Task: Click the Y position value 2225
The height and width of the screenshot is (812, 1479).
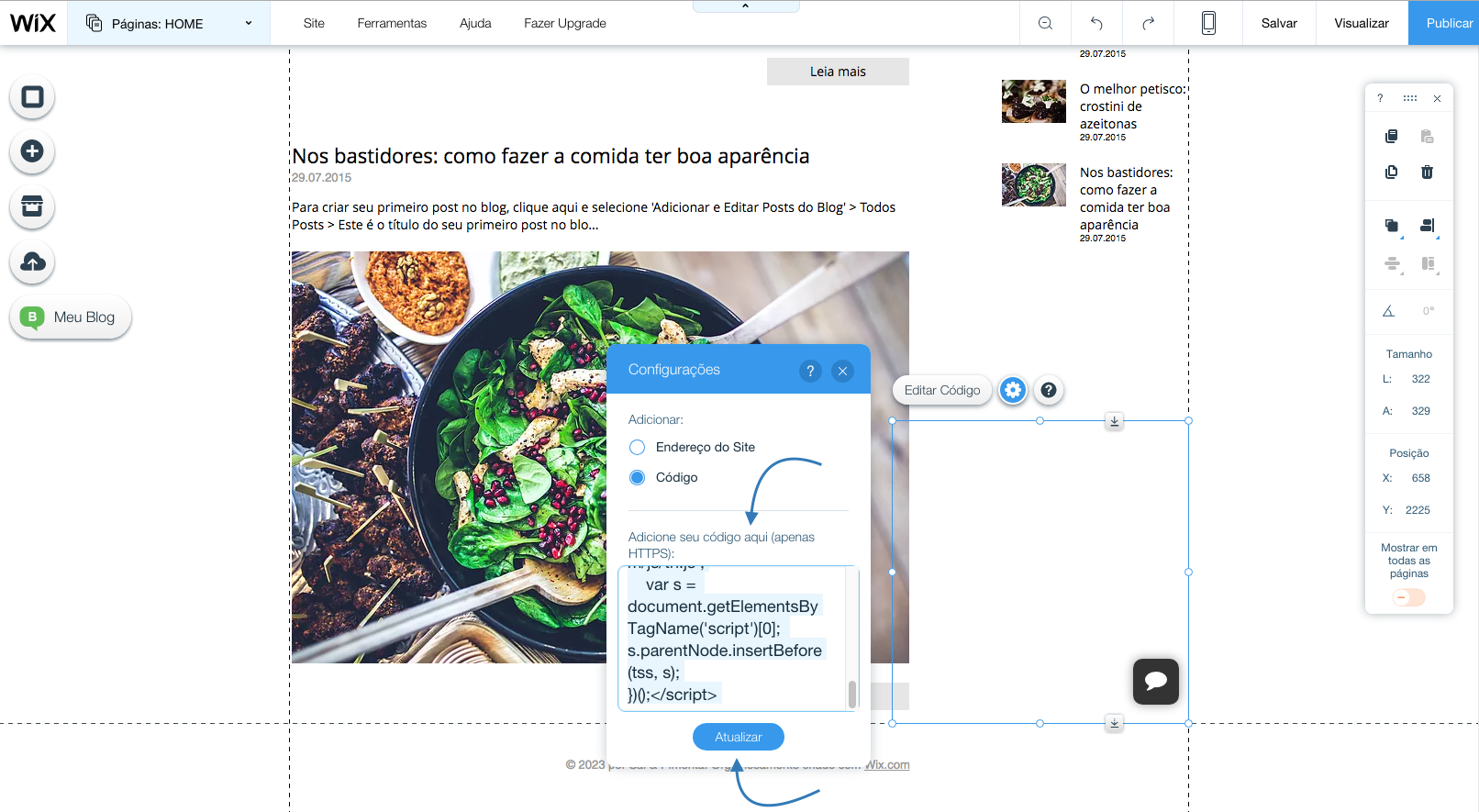Action: click(x=1418, y=510)
